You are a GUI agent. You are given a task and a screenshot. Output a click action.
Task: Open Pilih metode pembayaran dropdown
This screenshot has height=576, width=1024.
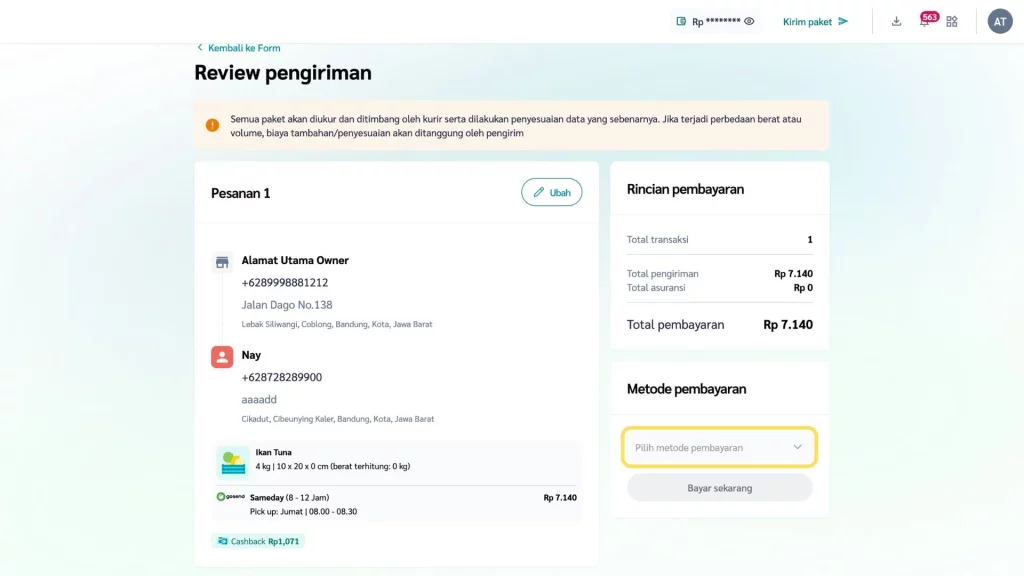click(x=708, y=447)
